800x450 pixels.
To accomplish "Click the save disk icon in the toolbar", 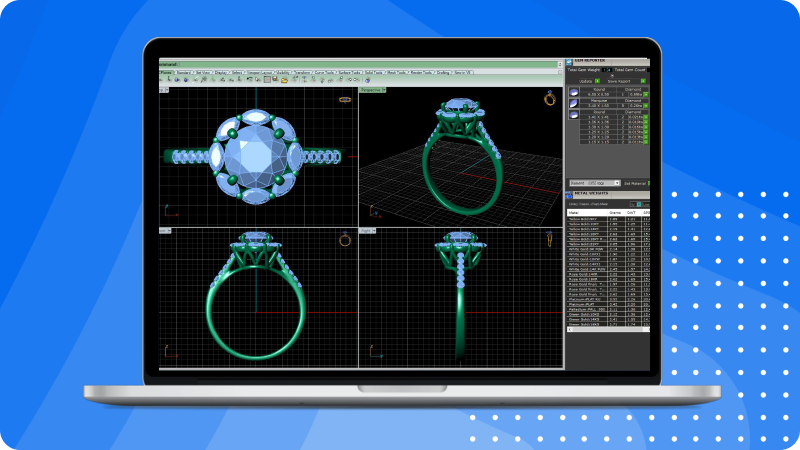I will tap(274, 79).
